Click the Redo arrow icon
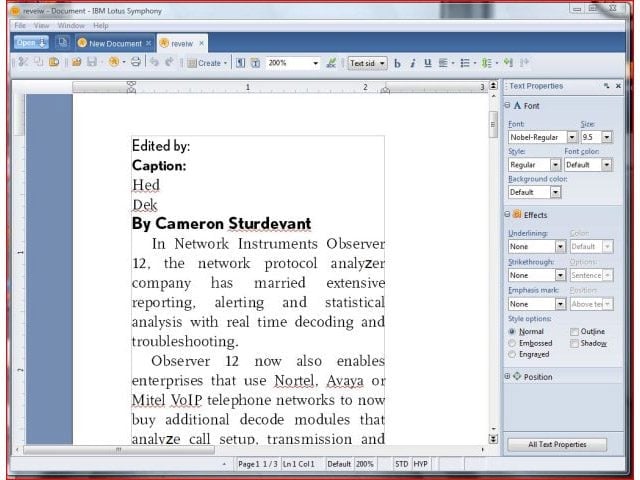Viewport: 640px width, 480px height. [169, 62]
